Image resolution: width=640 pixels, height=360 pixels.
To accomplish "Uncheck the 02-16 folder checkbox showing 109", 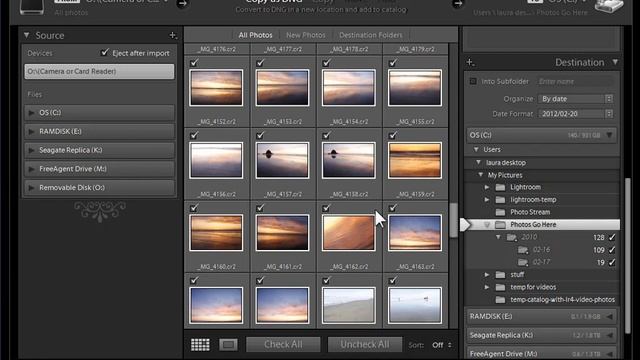I will (x=612, y=250).
